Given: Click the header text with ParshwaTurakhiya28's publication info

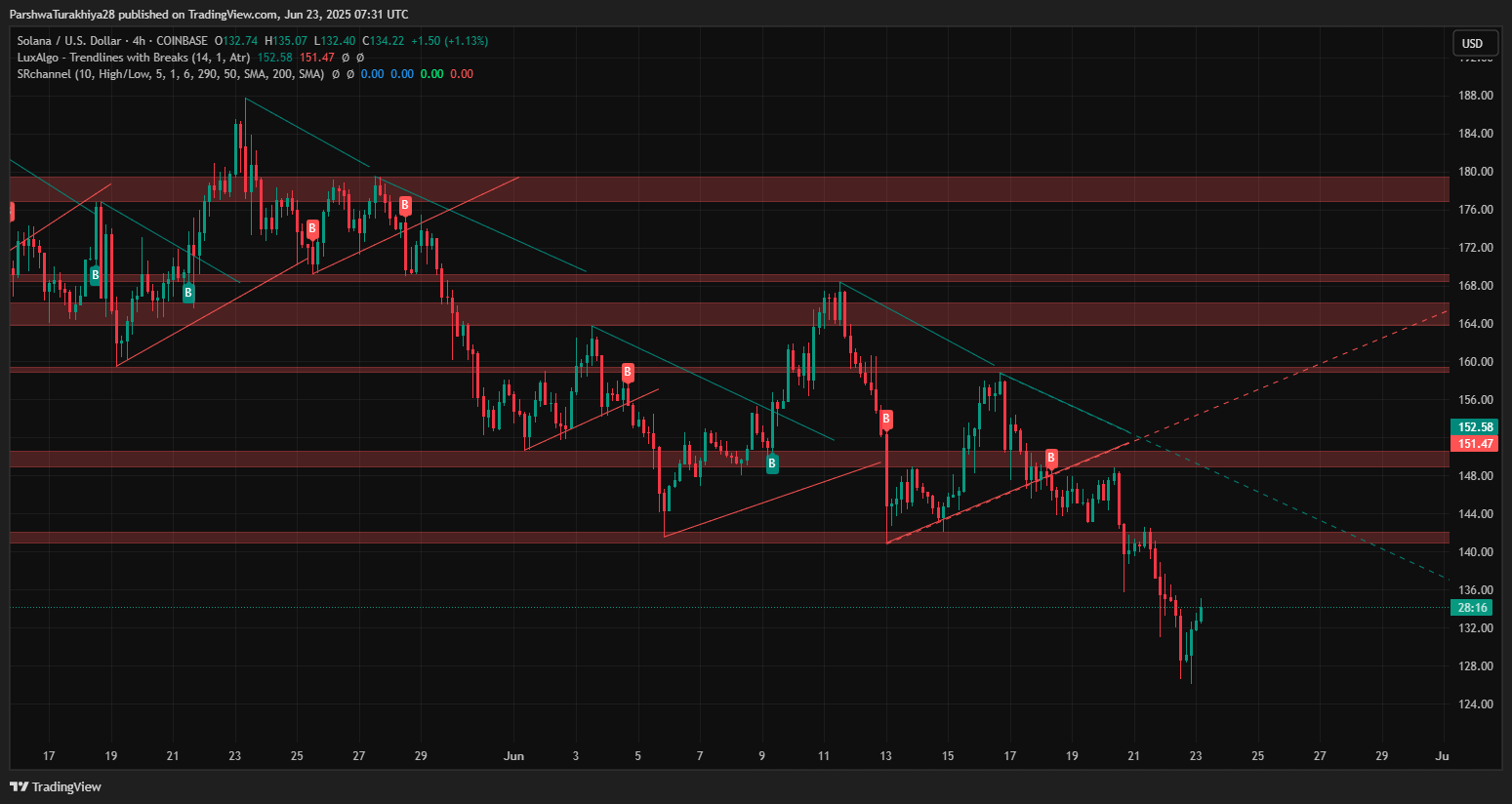Looking at the screenshot, I should 209,14.
